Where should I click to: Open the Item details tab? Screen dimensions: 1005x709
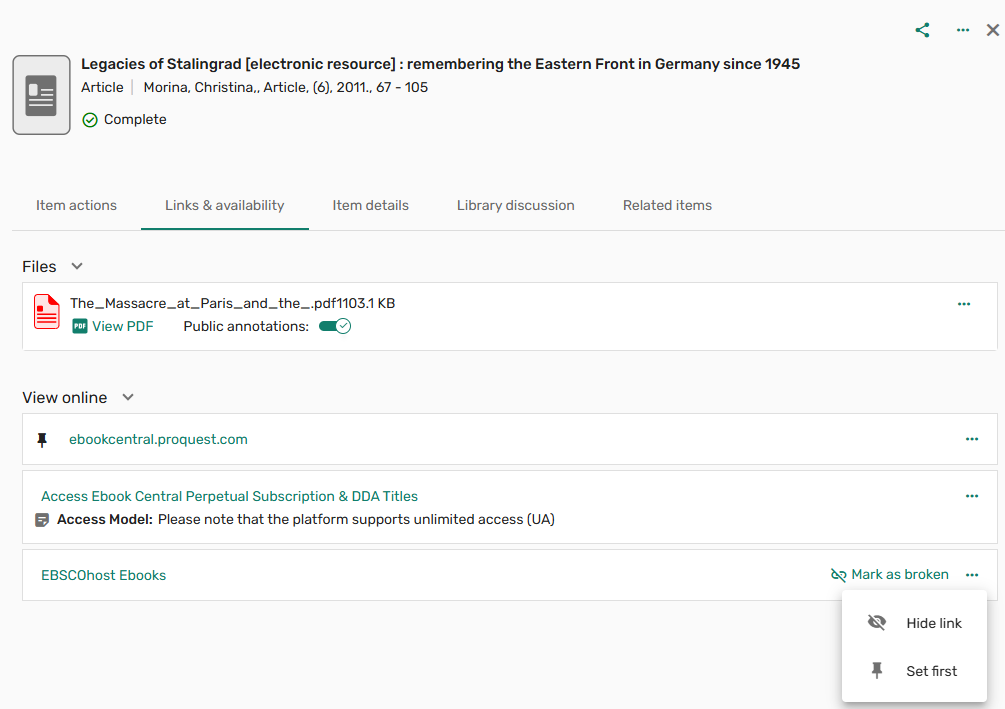coord(370,205)
